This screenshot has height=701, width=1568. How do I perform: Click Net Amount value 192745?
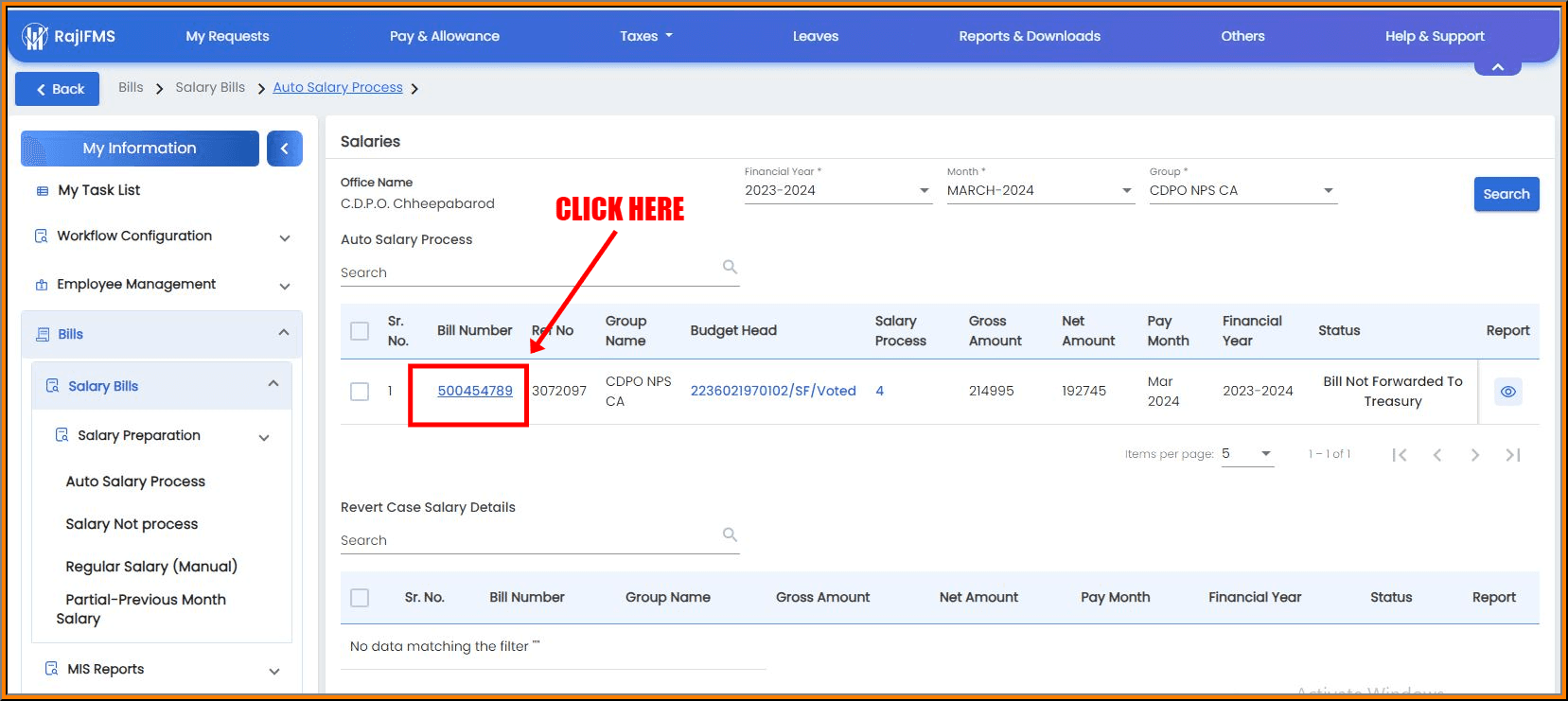1084,391
